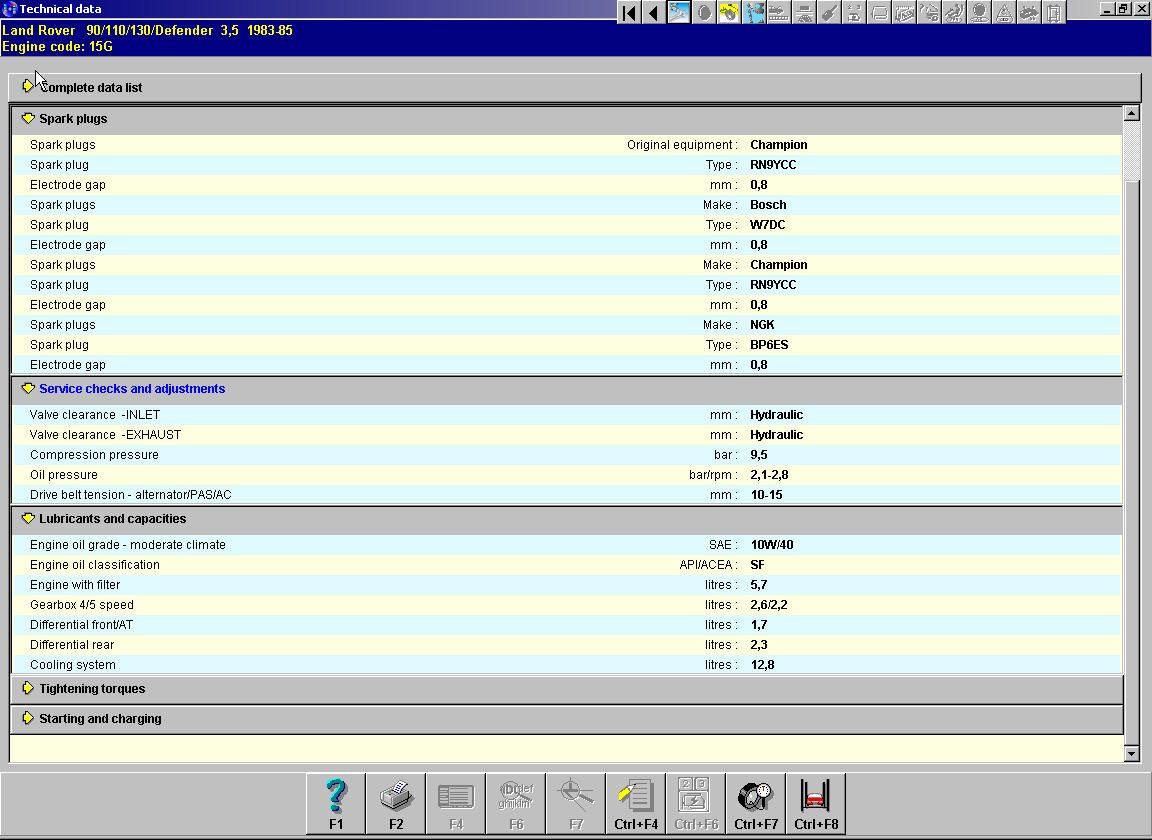Click the Cooling system row
1152x840 pixels.
pos(567,664)
